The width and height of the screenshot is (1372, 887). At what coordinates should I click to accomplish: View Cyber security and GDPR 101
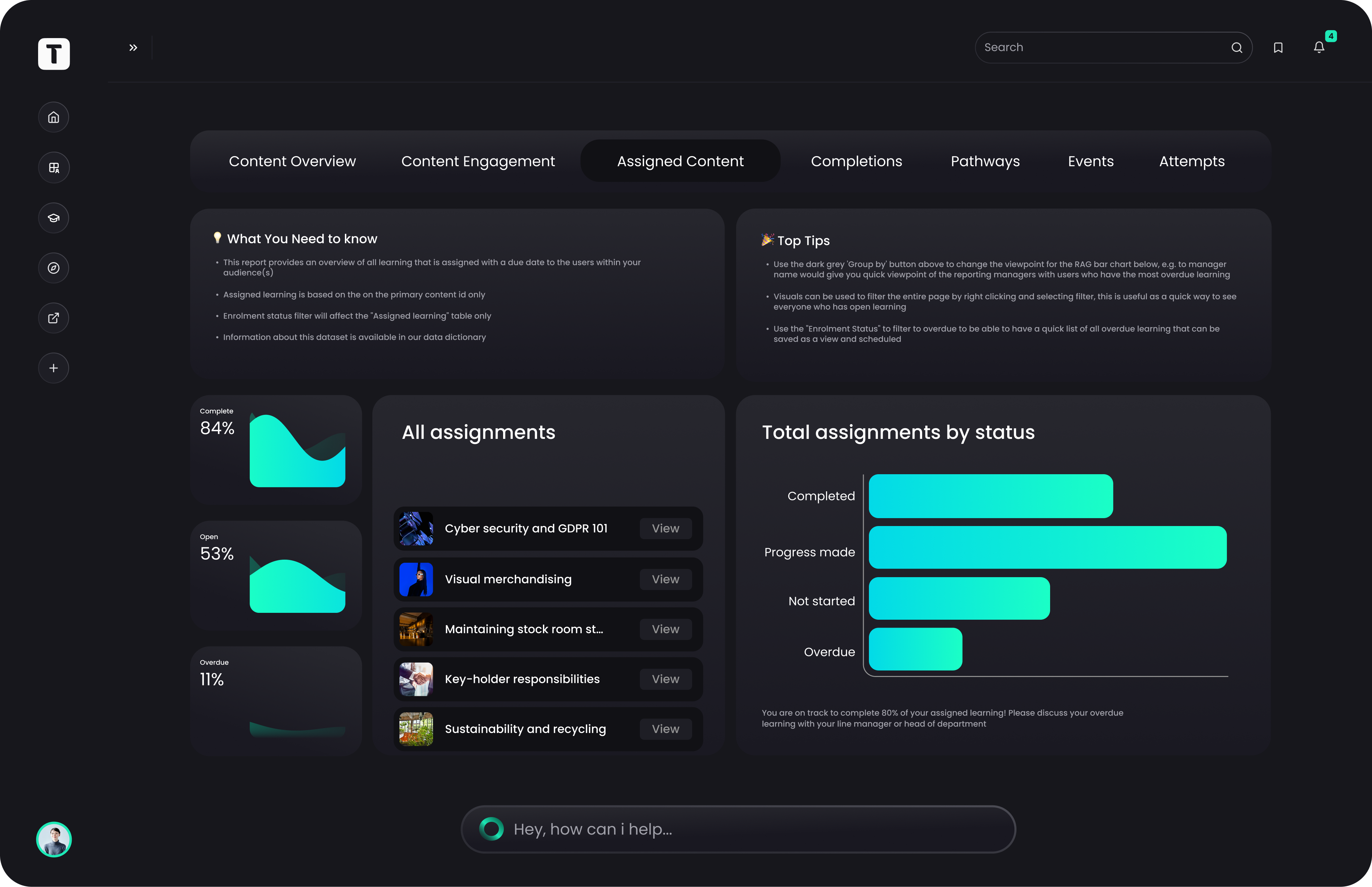click(665, 528)
